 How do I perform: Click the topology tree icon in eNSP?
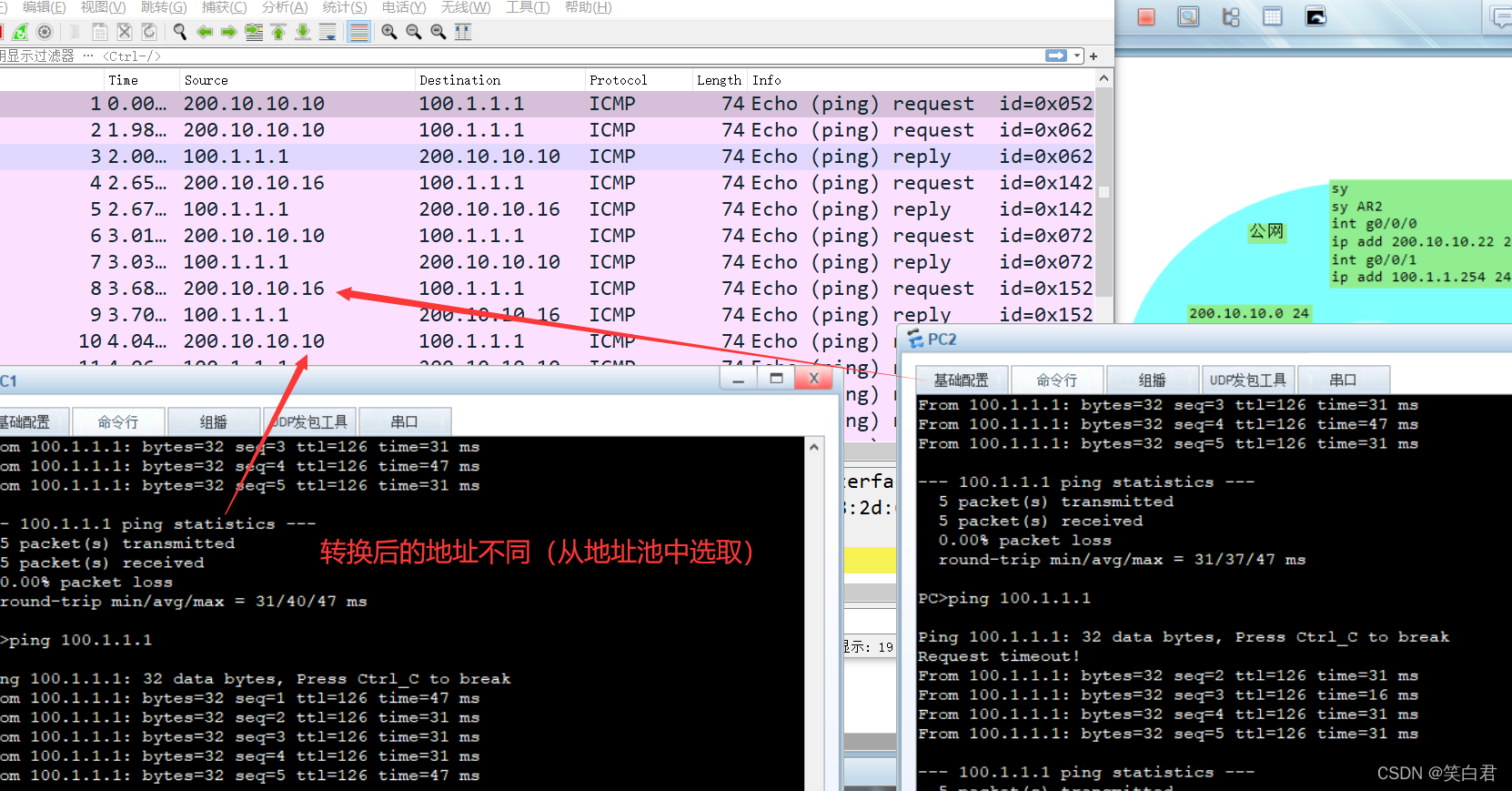point(1231,16)
